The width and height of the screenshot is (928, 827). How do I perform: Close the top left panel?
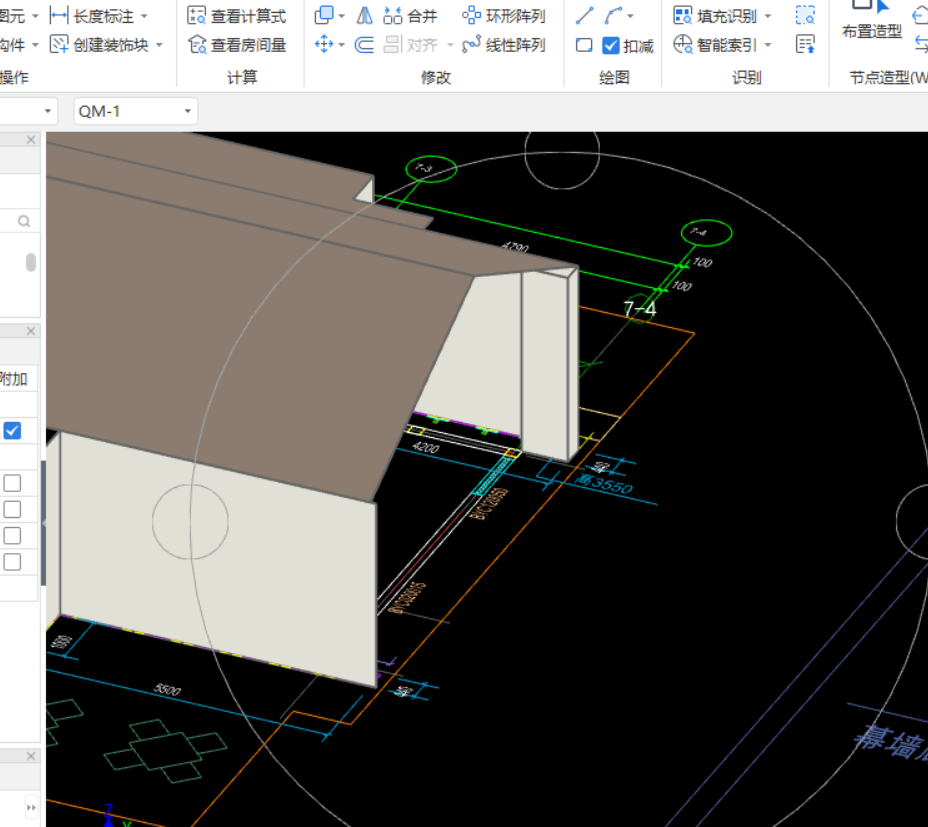point(31,140)
